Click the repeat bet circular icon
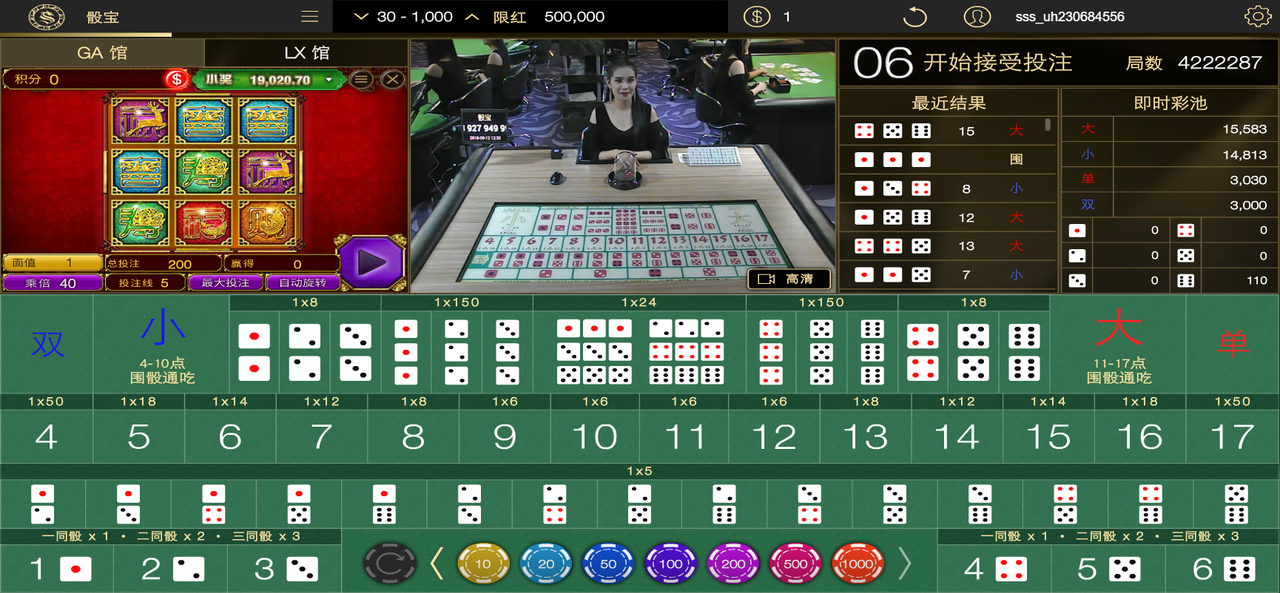This screenshot has height=593, width=1280. 390,563
